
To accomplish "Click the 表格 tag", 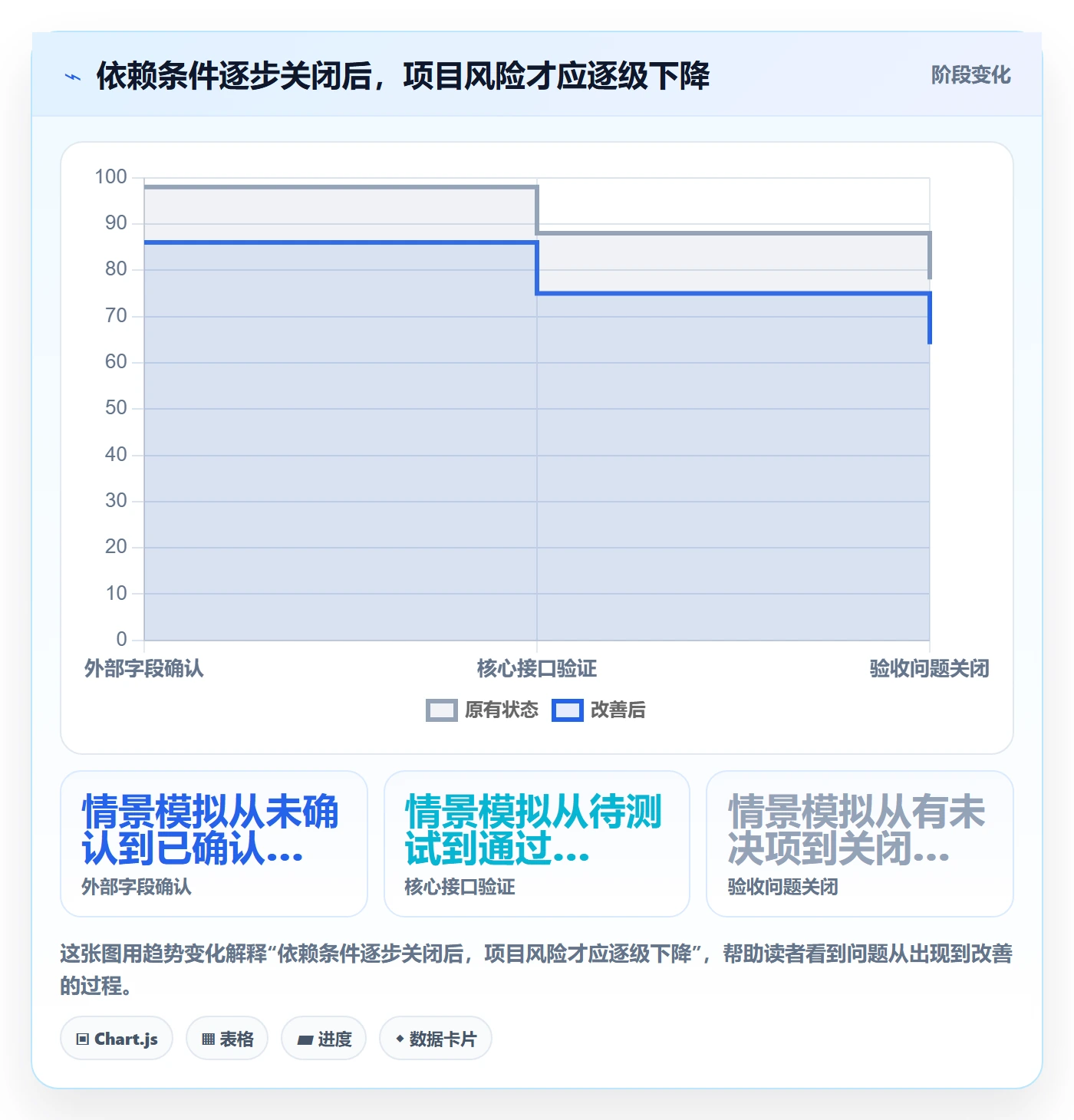I will [x=227, y=1039].
